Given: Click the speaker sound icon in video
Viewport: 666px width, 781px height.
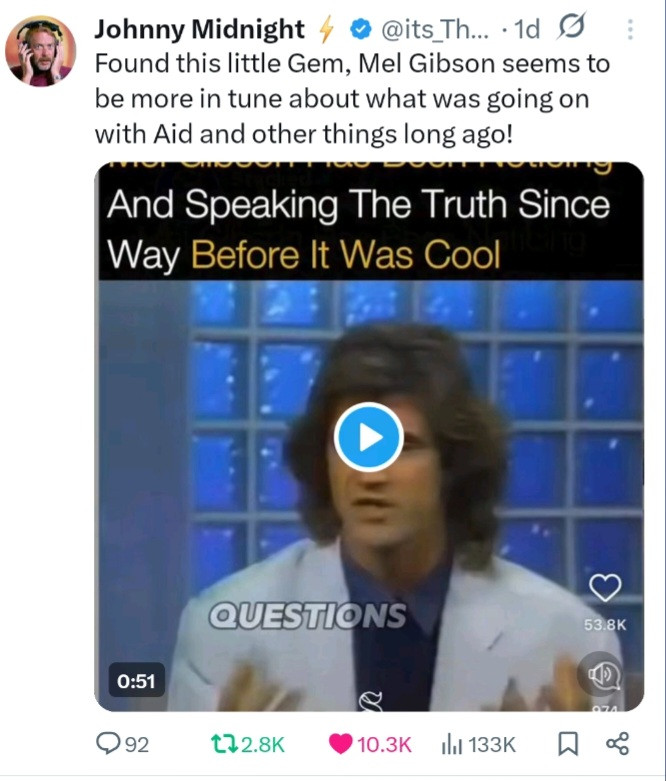Looking at the screenshot, I should (600, 674).
